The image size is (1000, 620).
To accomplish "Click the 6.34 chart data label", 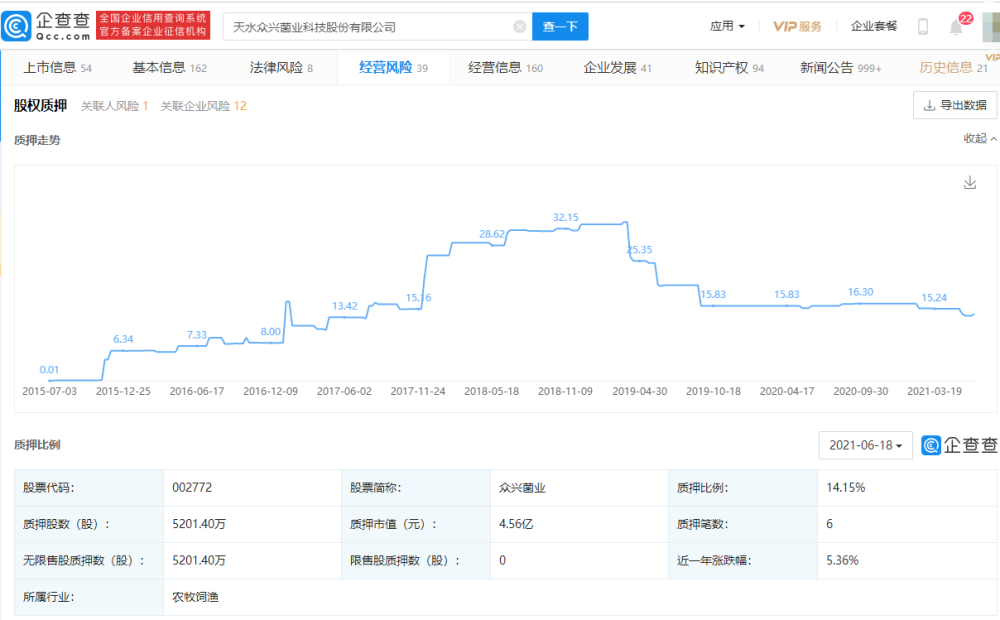I will tap(123, 339).
